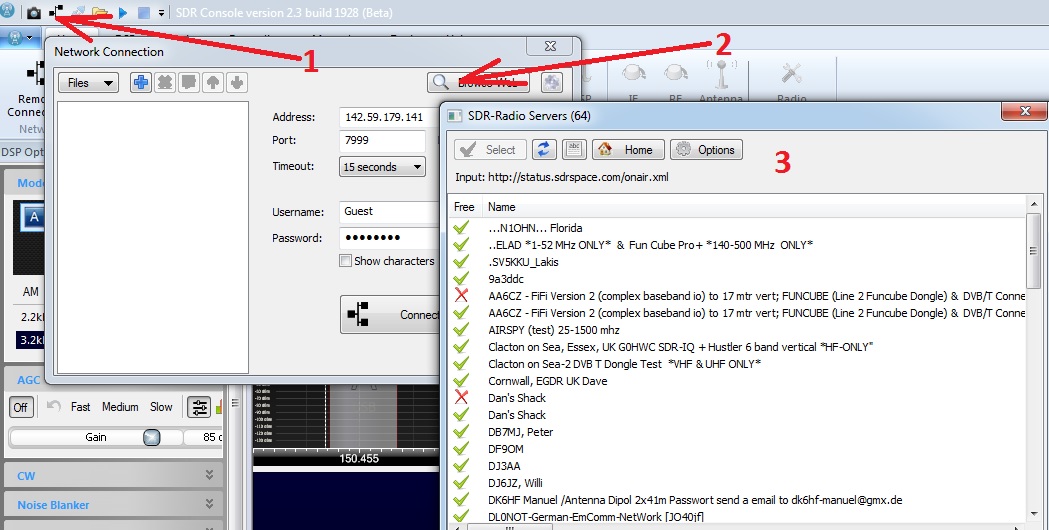This screenshot has height=530, width=1049.
Task: Select Medium AGC speed
Action: (120, 407)
